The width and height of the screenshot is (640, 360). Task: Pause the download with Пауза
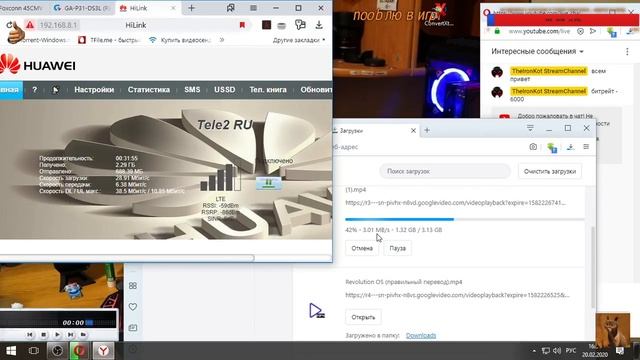click(x=397, y=248)
